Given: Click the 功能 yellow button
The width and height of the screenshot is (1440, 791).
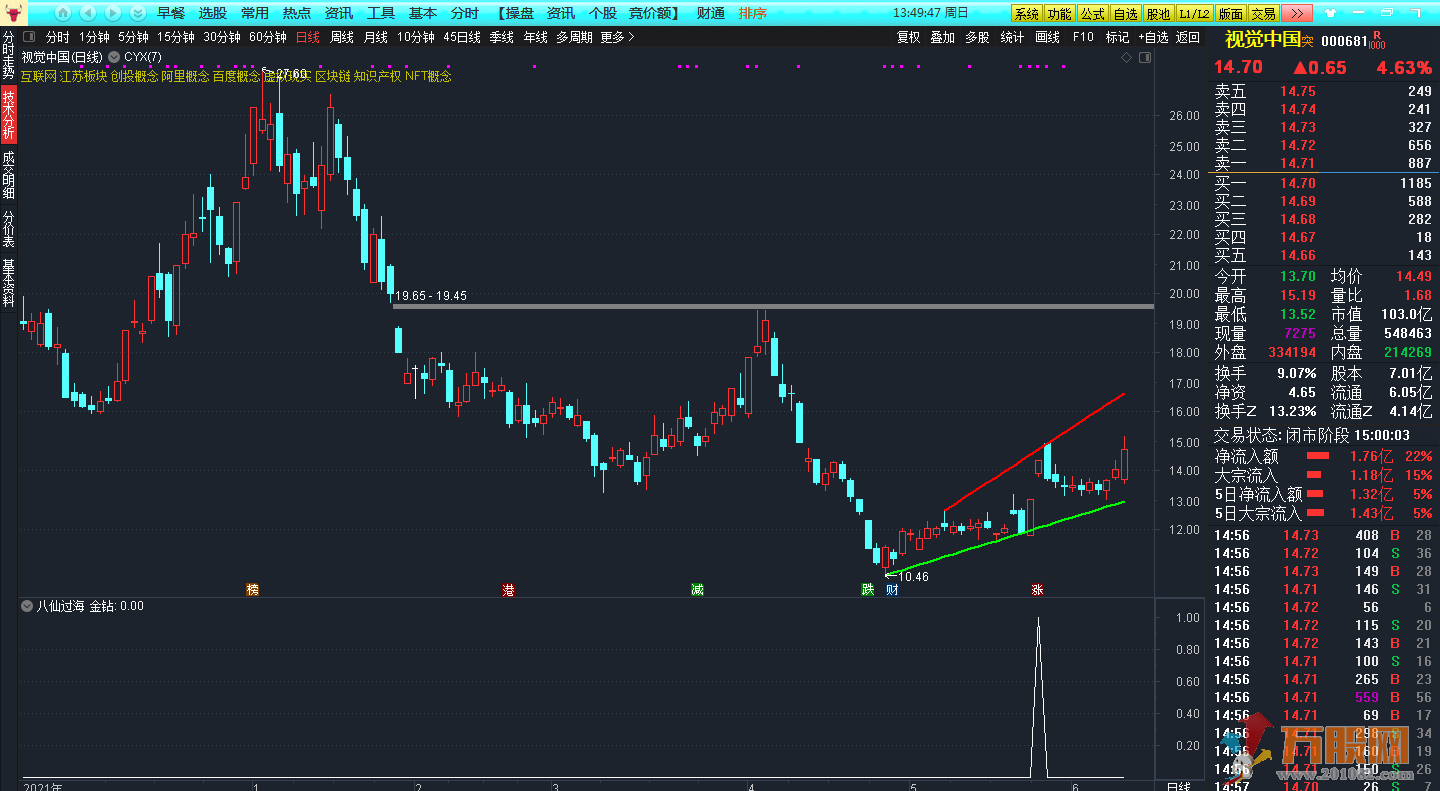Looking at the screenshot, I should 1059,14.
